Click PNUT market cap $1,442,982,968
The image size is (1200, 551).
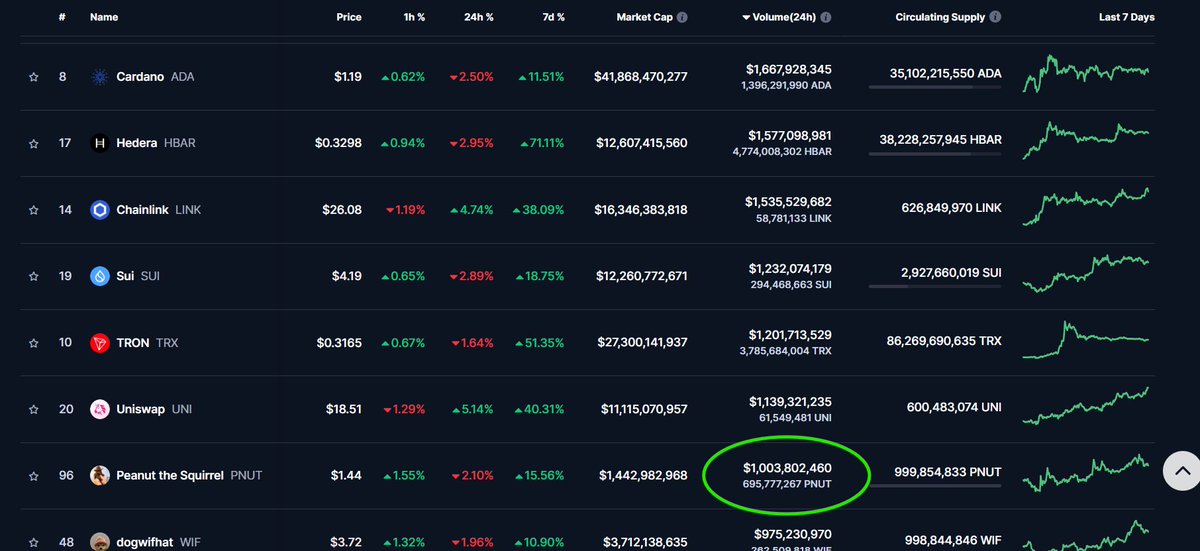tap(643, 475)
